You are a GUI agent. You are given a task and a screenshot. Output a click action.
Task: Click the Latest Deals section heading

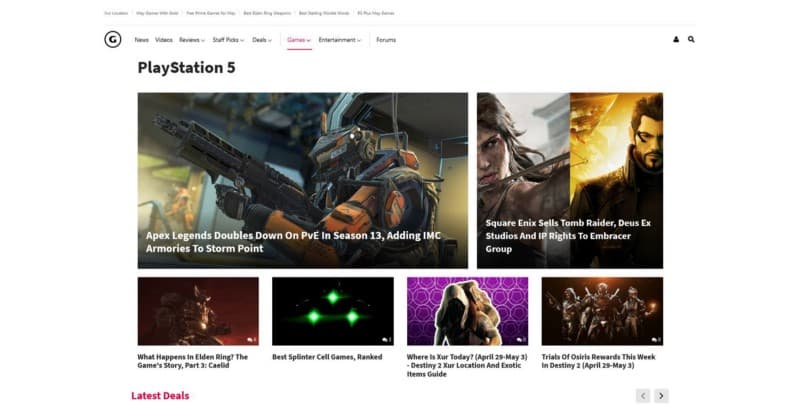tap(160, 396)
